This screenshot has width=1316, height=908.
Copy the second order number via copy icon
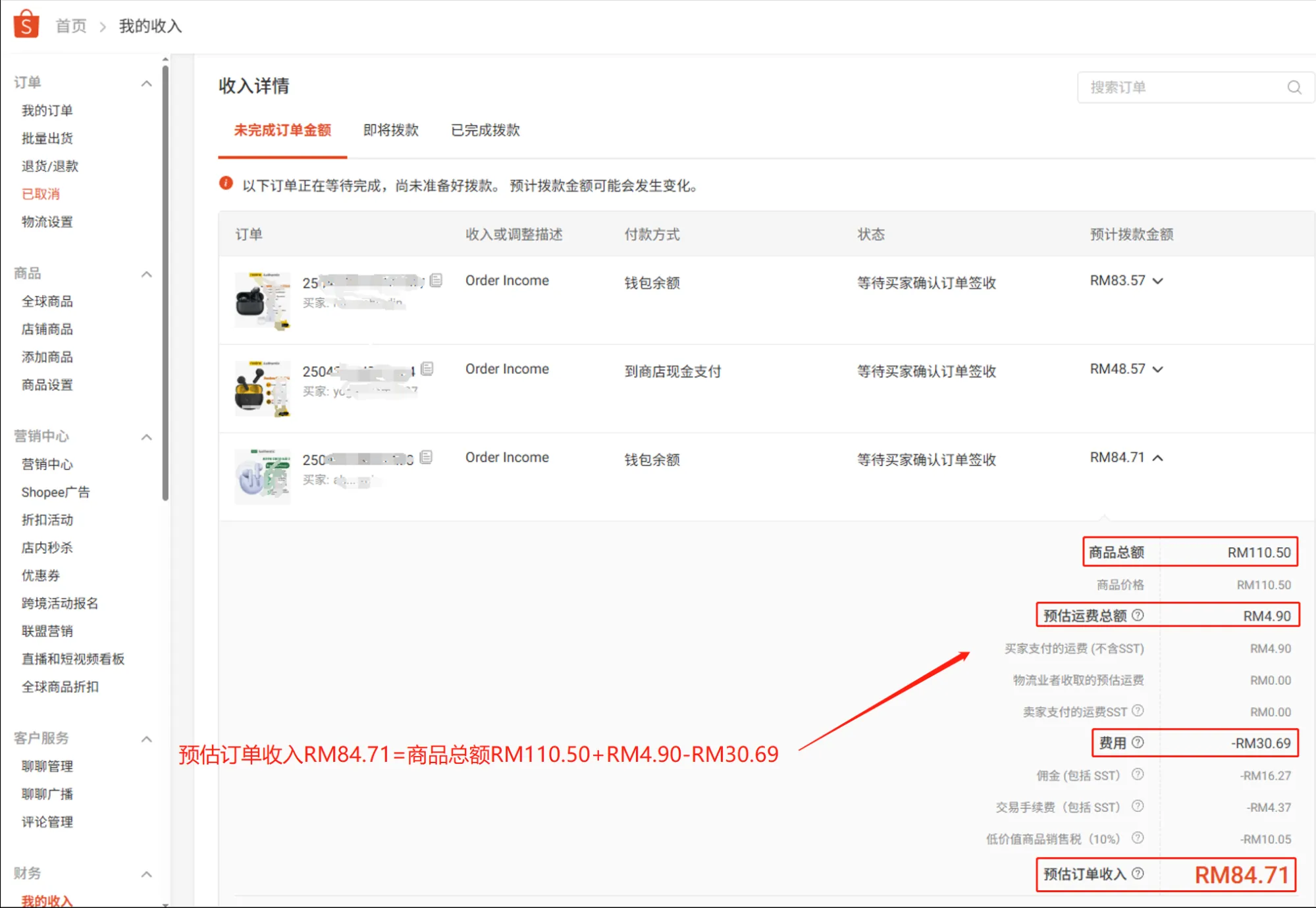click(427, 367)
